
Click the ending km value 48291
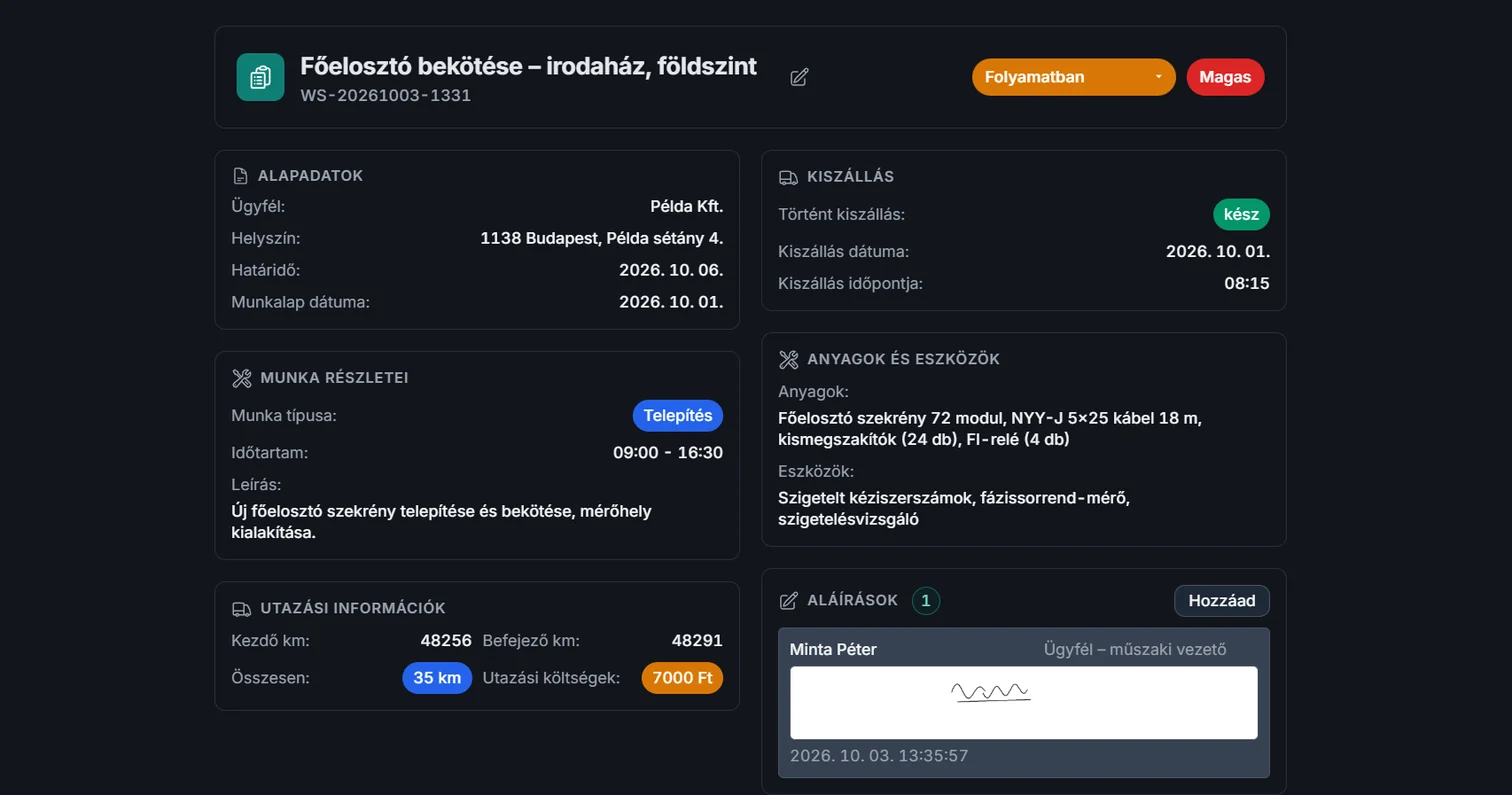click(697, 641)
